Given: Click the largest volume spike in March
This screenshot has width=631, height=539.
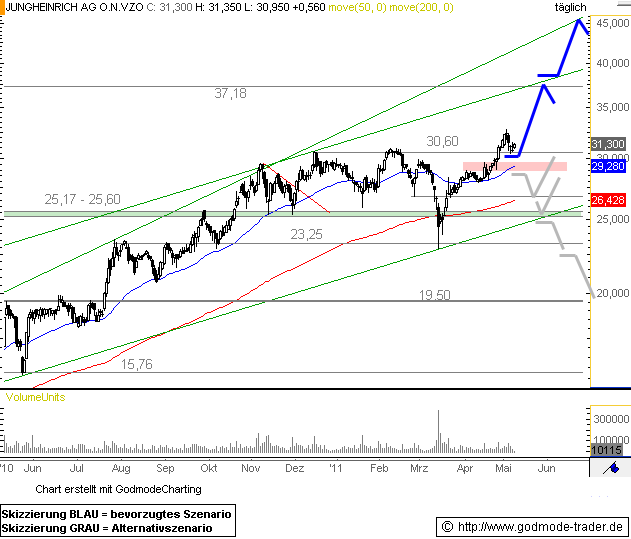Looking at the screenshot, I should [x=438, y=432].
